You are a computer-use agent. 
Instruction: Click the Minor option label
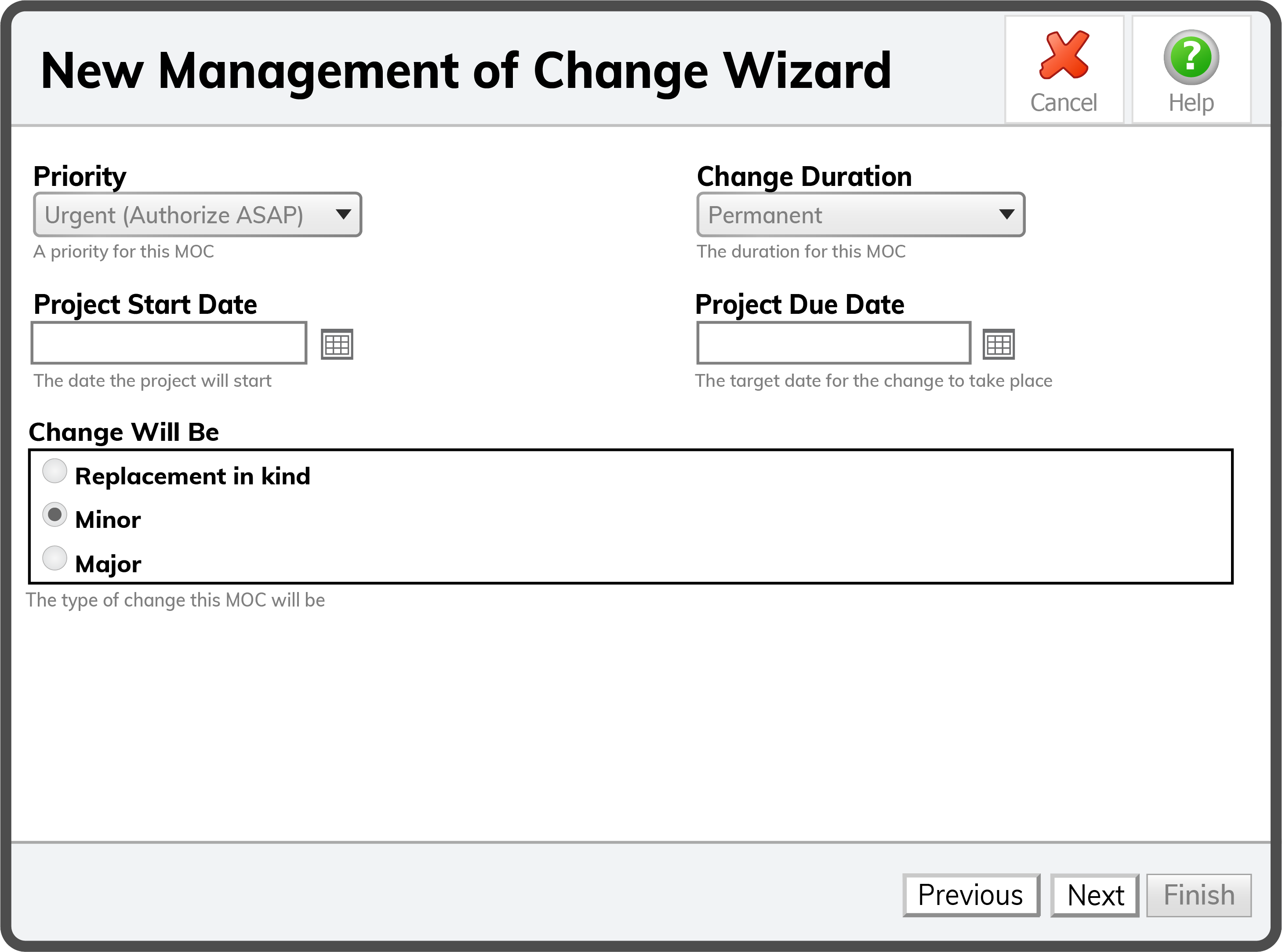[x=108, y=520]
